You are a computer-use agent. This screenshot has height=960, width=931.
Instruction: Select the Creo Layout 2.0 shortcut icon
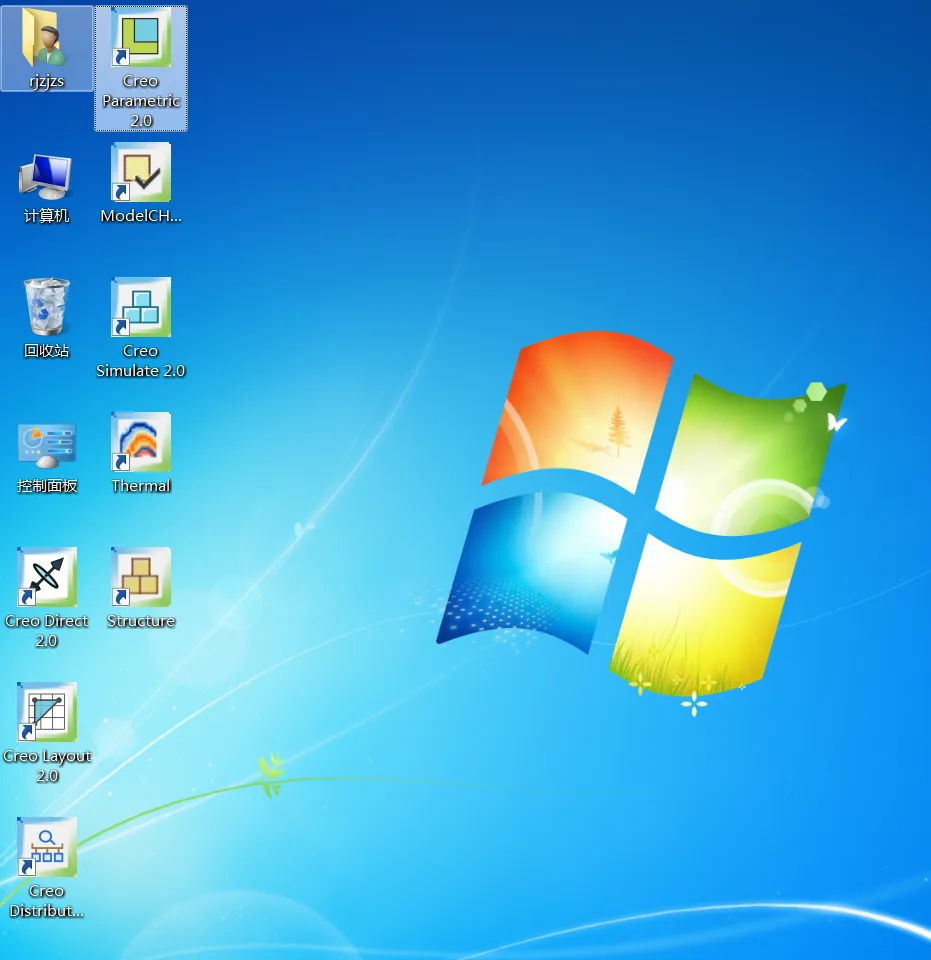pyautogui.click(x=47, y=712)
